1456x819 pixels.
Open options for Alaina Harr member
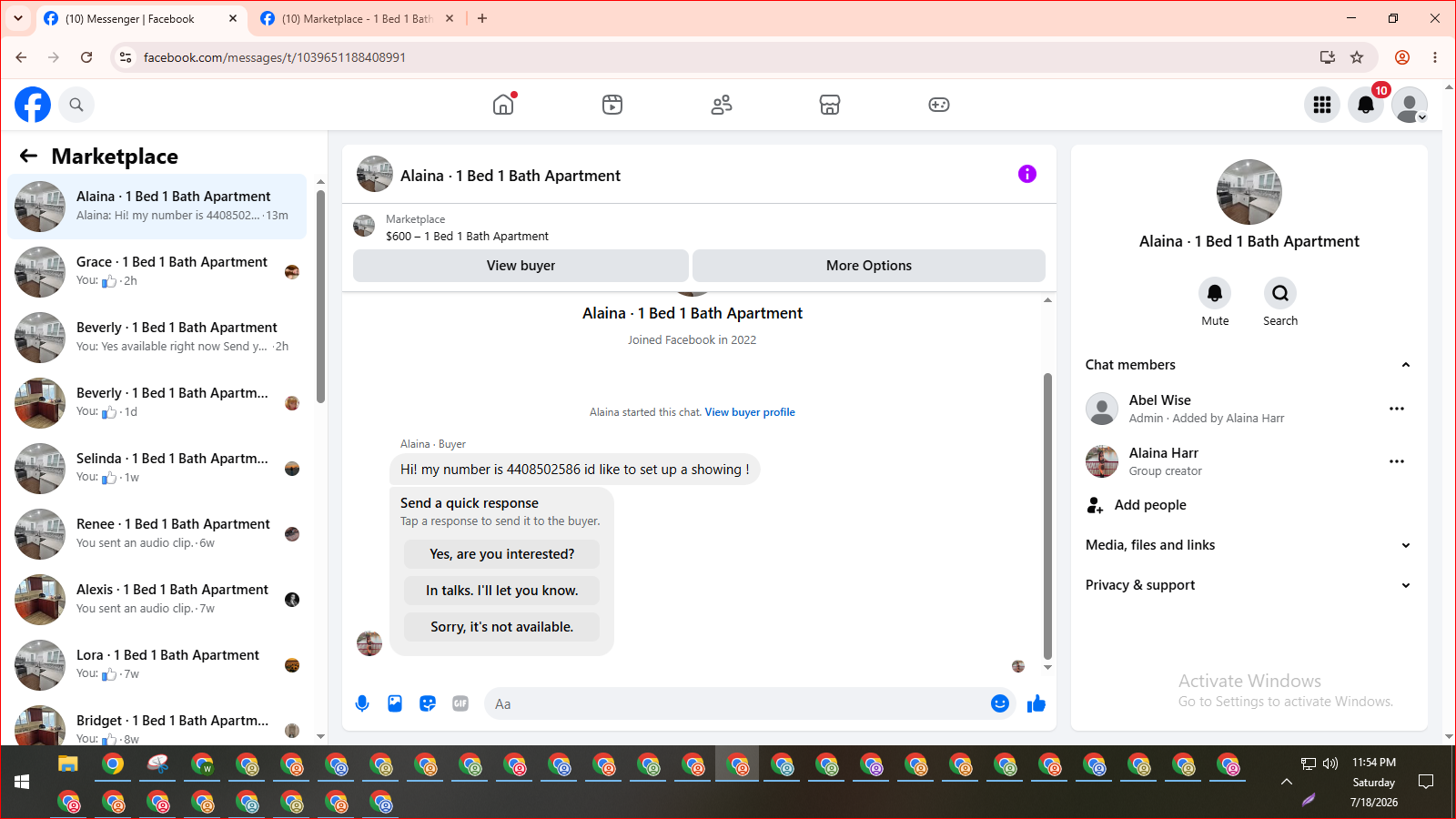click(x=1397, y=461)
